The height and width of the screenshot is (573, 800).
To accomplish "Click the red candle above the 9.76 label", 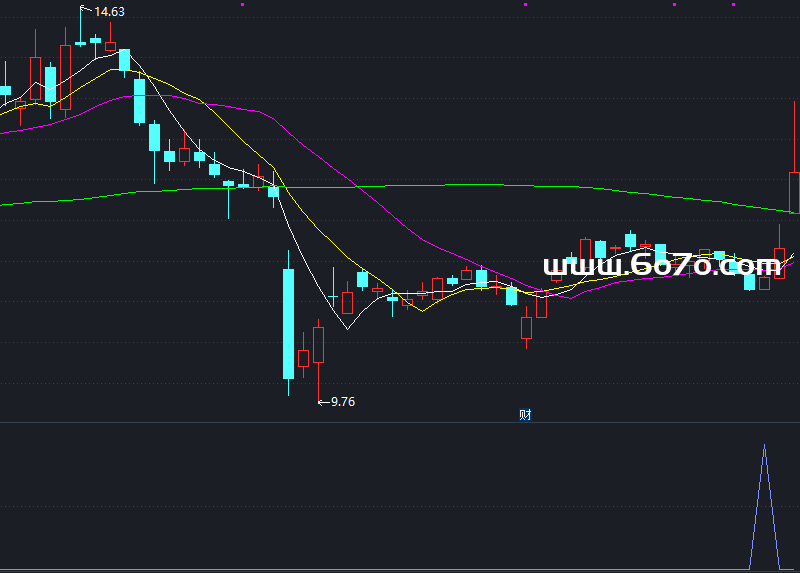I will 319,345.
